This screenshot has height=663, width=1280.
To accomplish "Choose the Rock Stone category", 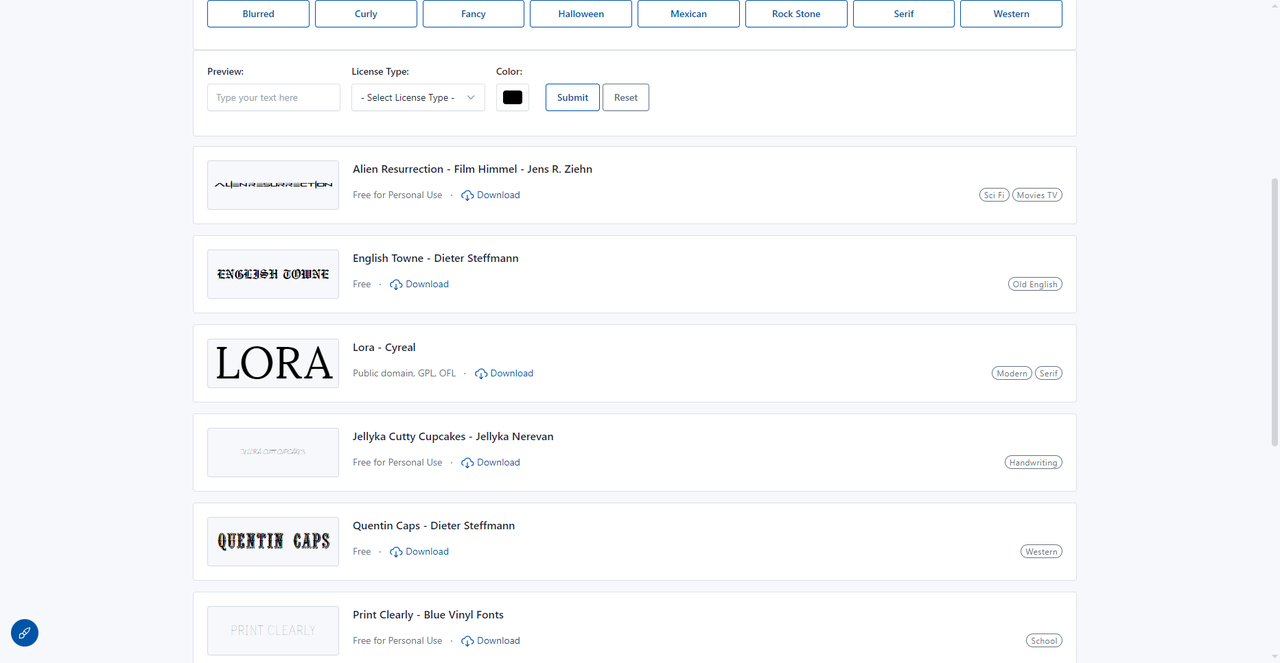I will click(x=796, y=14).
